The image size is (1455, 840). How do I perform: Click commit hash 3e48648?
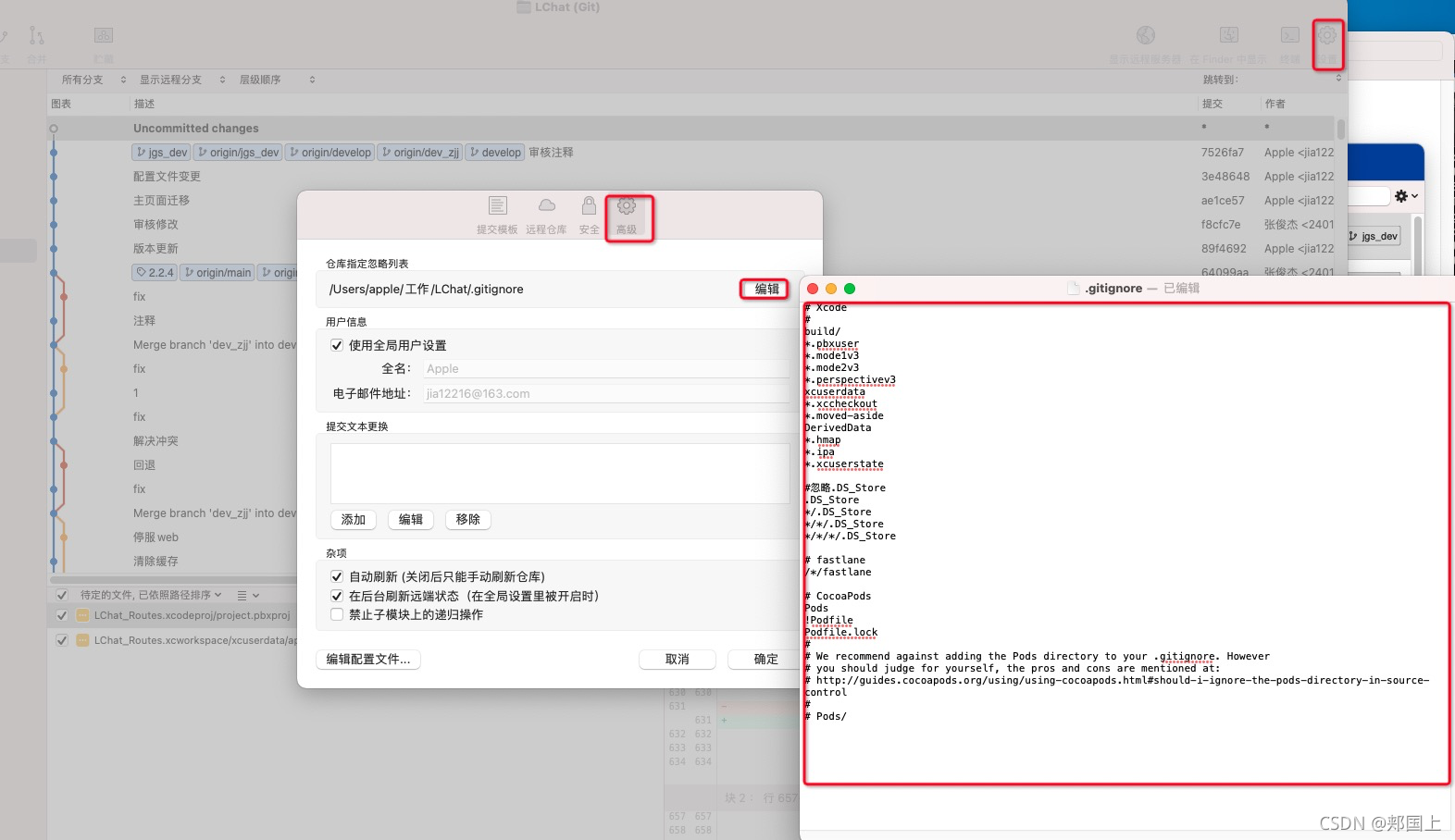point(1225,177)
